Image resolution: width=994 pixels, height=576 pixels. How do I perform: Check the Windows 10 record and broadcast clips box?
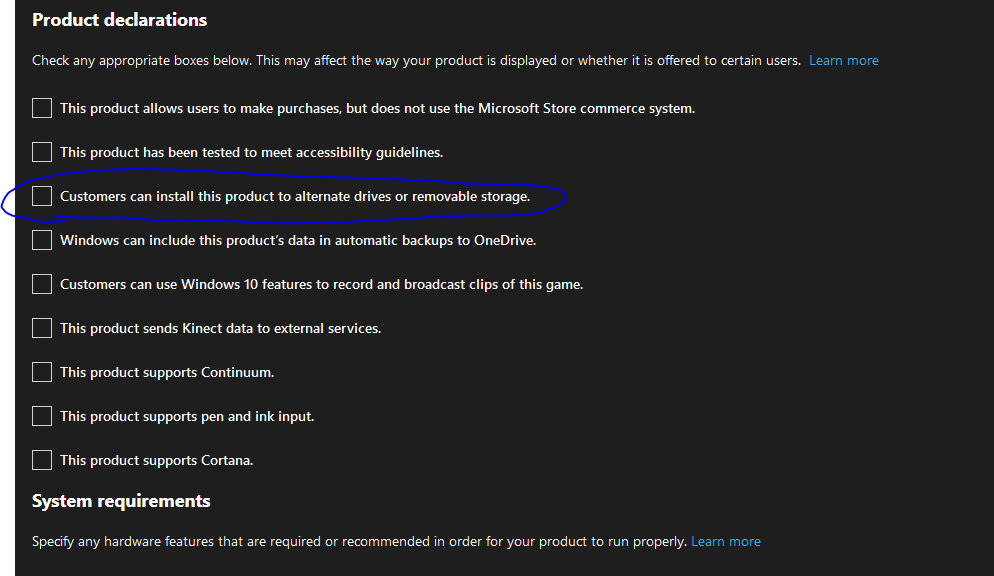[x=41, y=284]
